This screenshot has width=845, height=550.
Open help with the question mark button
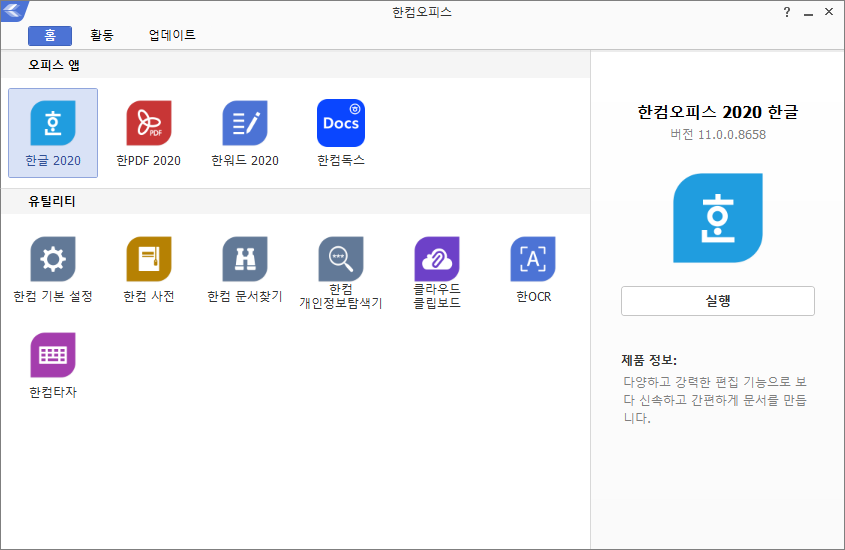787,12
